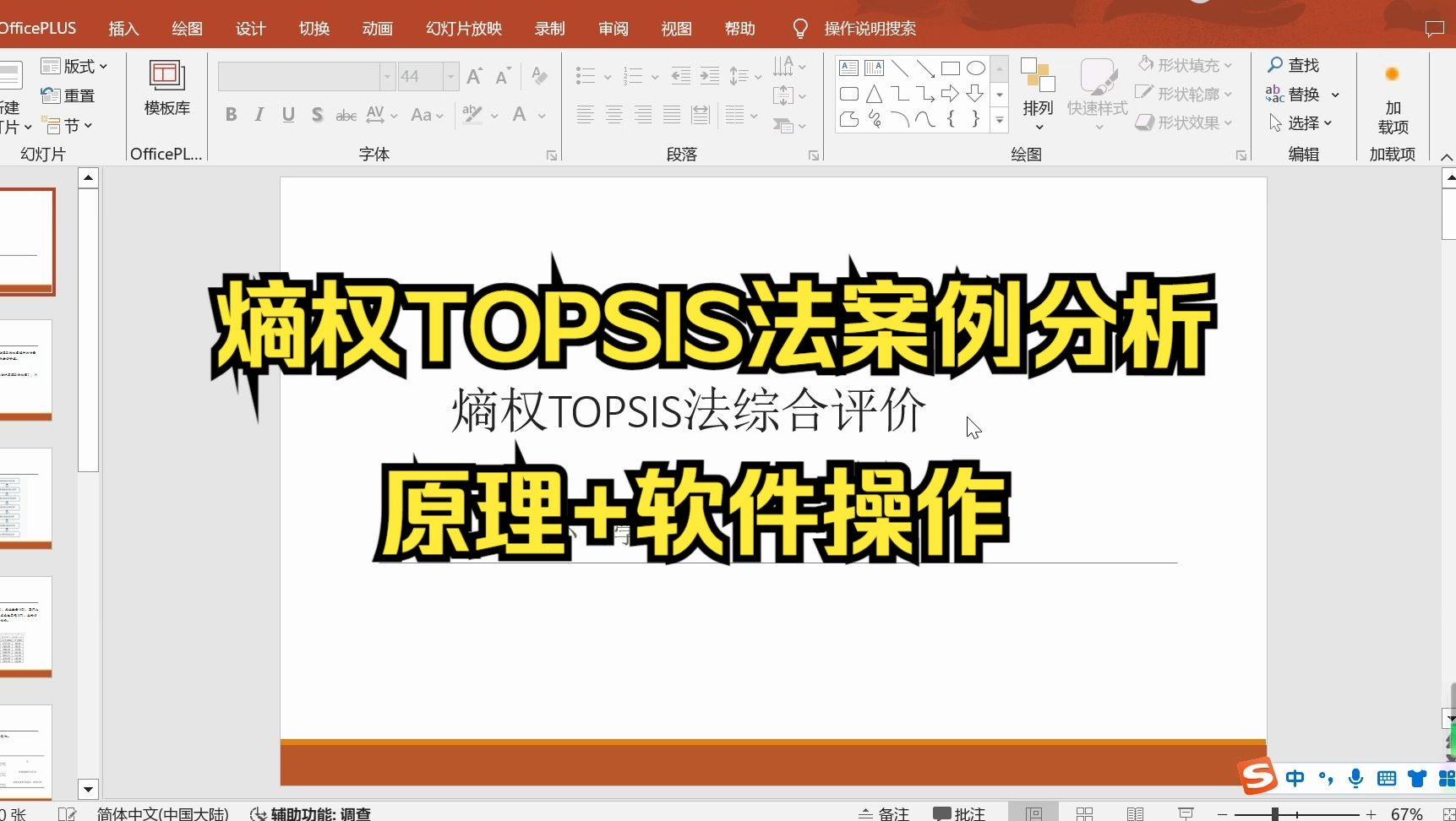Open line spacing options
This screenshot has height=821, width=1456.
point(745,77)
